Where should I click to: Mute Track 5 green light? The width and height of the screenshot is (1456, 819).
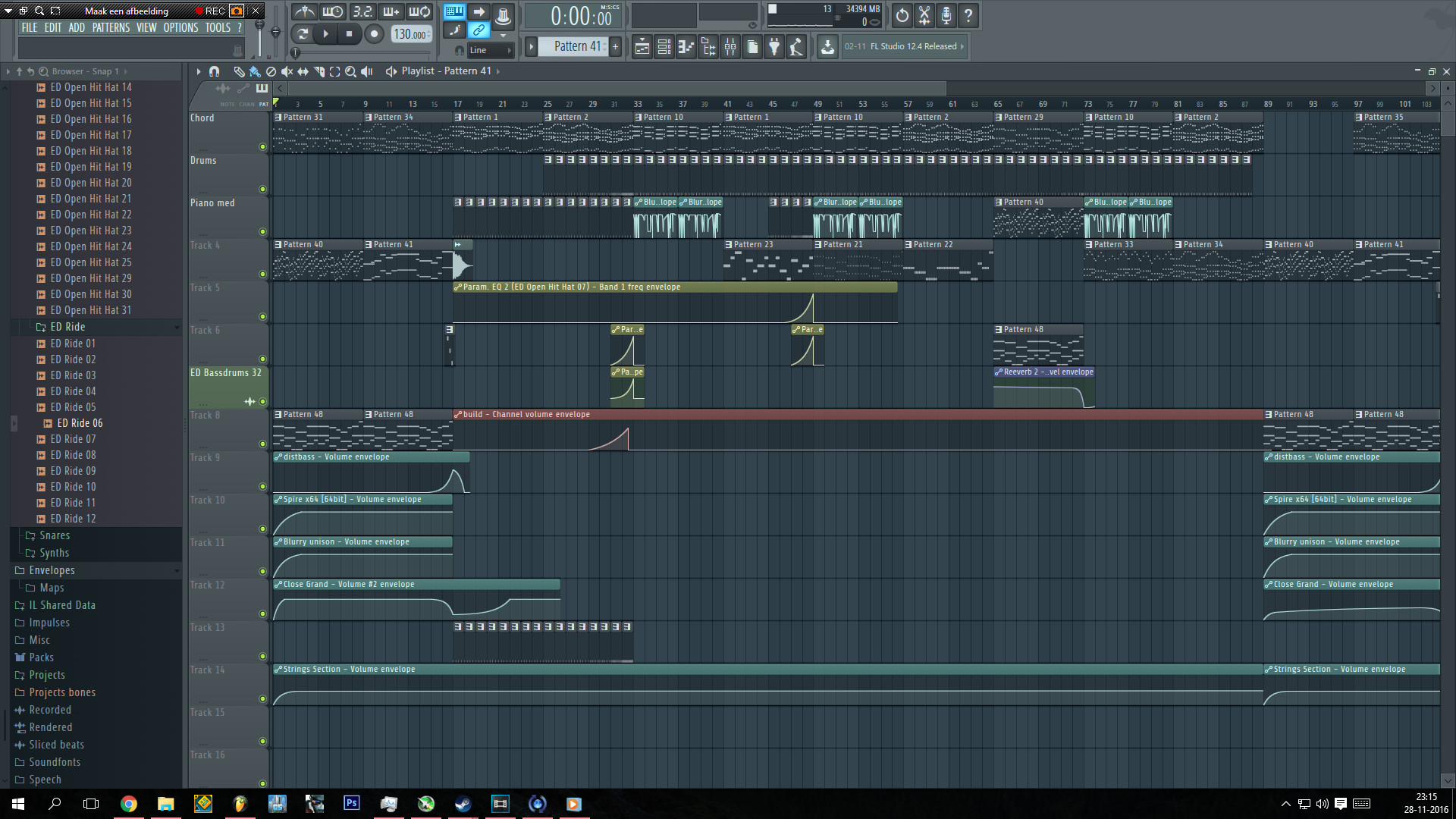tap(263, 317)
